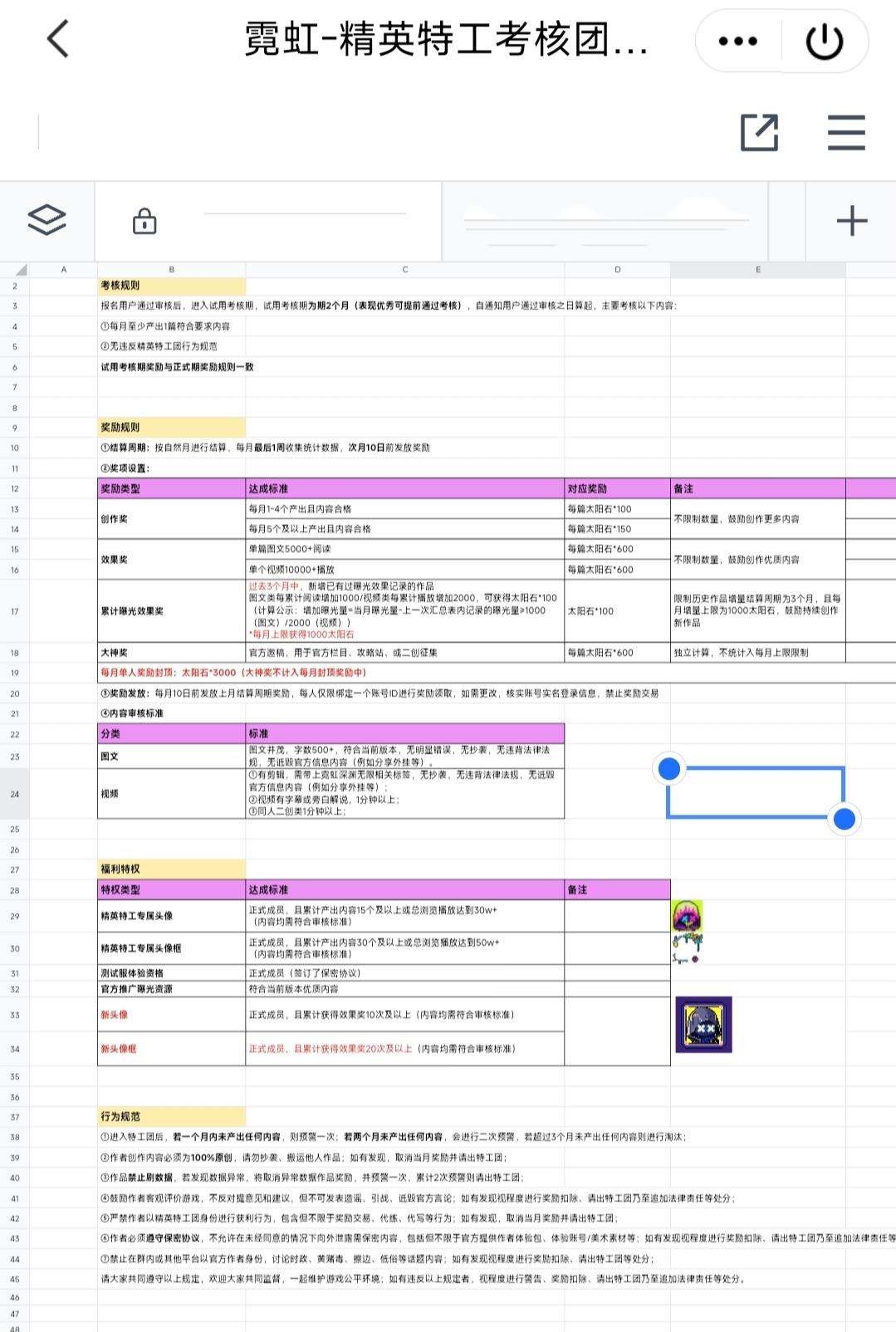Select column E header
This screenshot has height=1332, width=896.
click(757, 270)
